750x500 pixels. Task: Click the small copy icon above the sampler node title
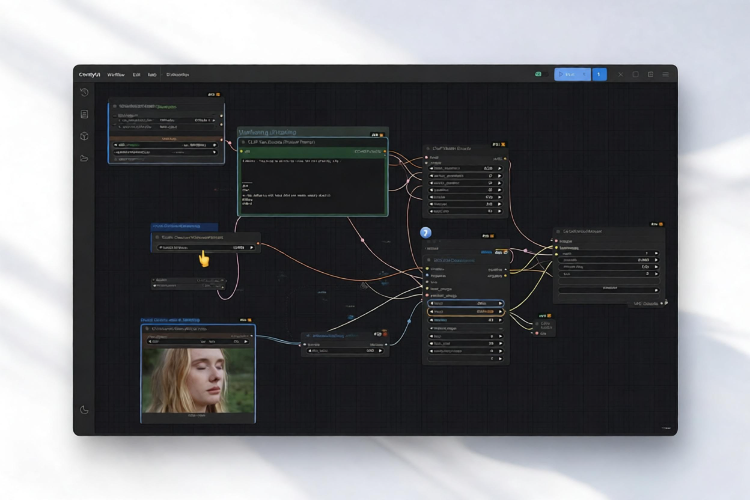(x=506, y=252)
